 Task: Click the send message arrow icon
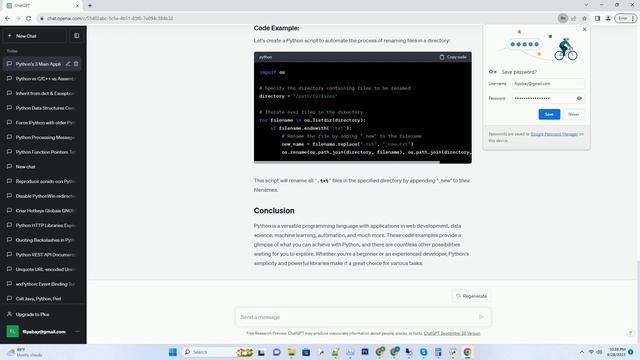pyautogui.click(x=481, y=317)
